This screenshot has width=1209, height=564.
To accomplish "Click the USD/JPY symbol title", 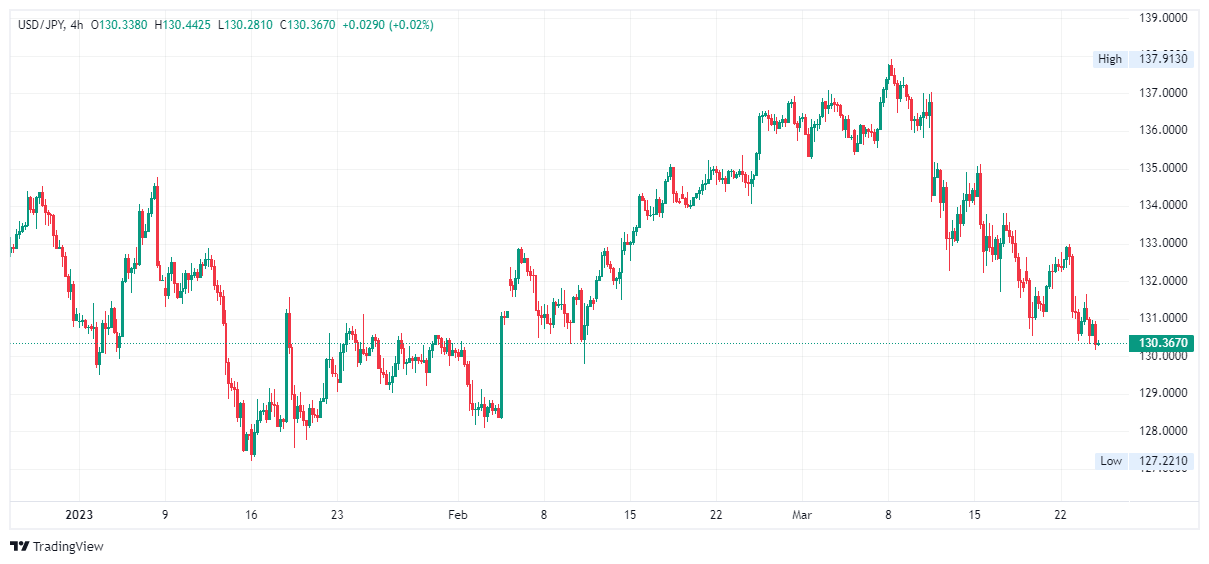I will tap(42, 25).
